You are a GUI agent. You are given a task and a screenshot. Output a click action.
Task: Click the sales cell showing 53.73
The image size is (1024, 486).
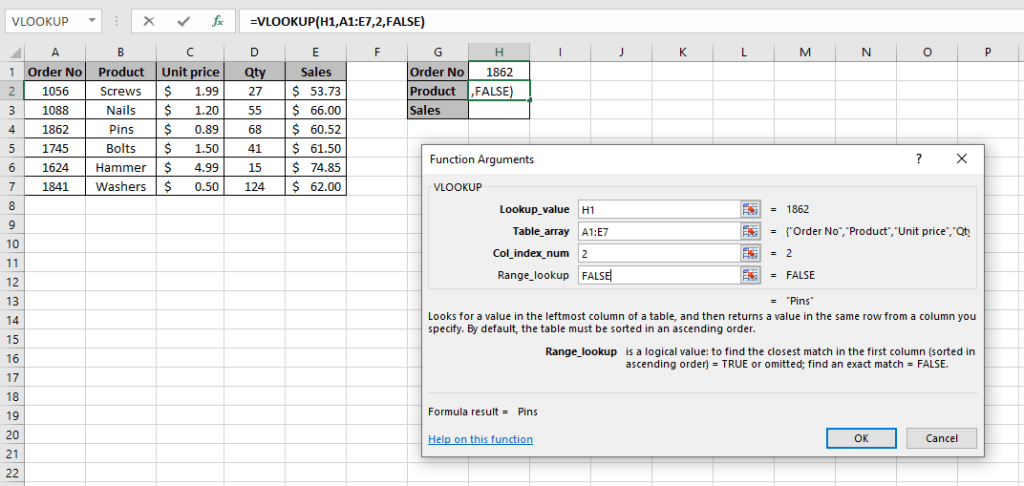pos(316,91)
